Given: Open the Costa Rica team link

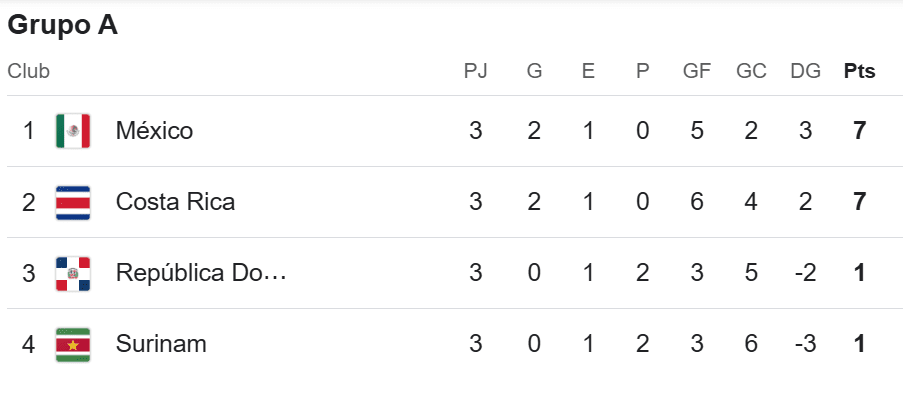Looking at the screenshot, I should (175, 202).
